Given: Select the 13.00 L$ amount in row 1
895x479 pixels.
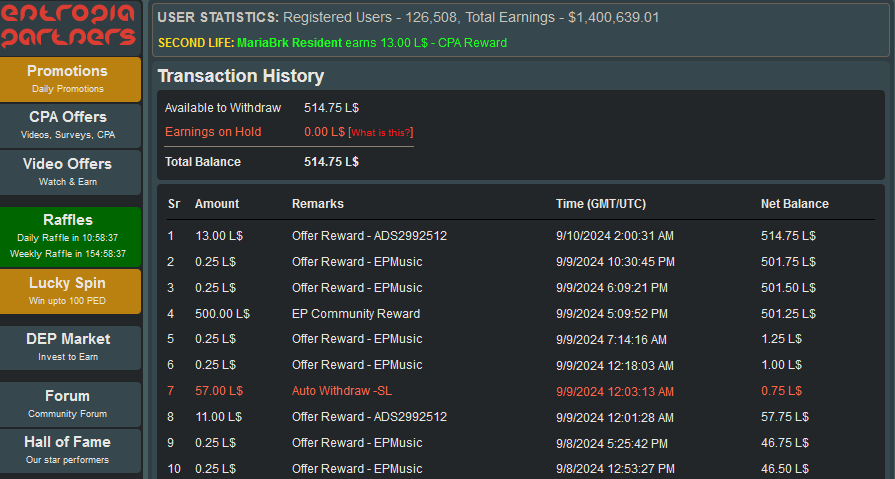Looking at the screenshot, I should point(219,236).
